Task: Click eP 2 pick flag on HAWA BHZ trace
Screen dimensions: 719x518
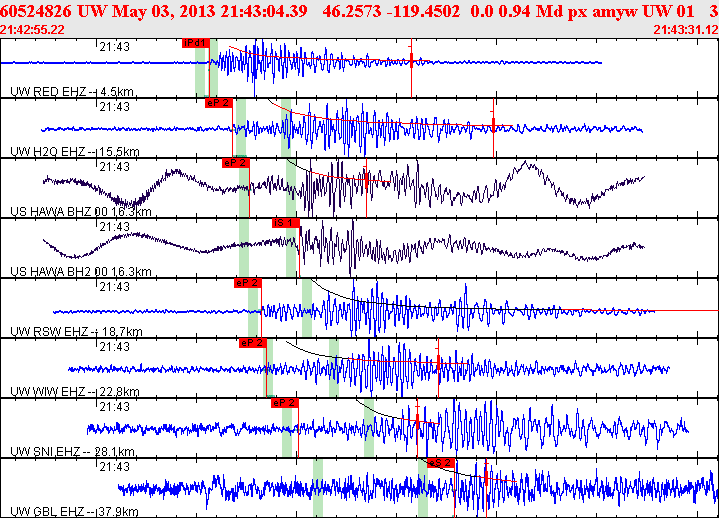Action: pyautogui.click(x=235, y=162)
